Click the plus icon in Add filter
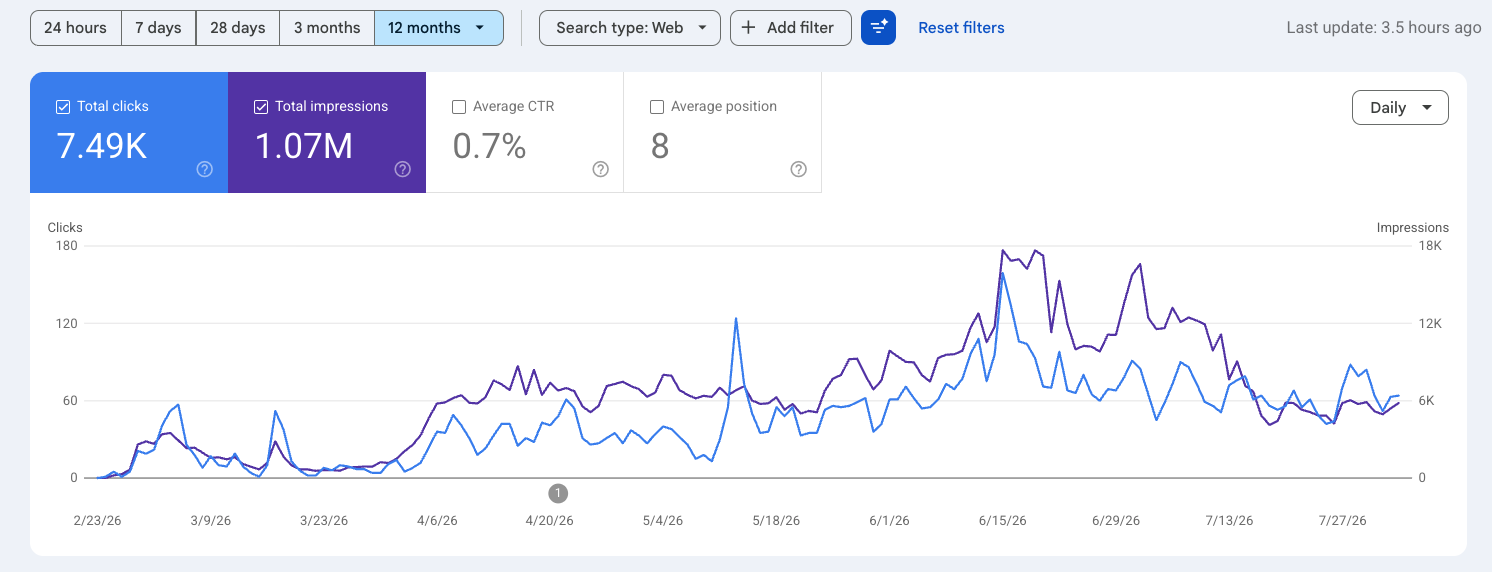 click(x=748, y=28)
